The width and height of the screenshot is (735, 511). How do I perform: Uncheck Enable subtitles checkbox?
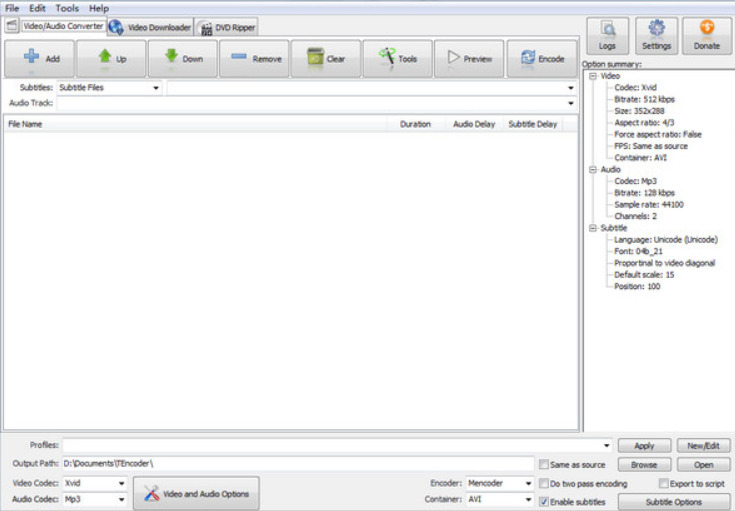(x=544, y=501)
